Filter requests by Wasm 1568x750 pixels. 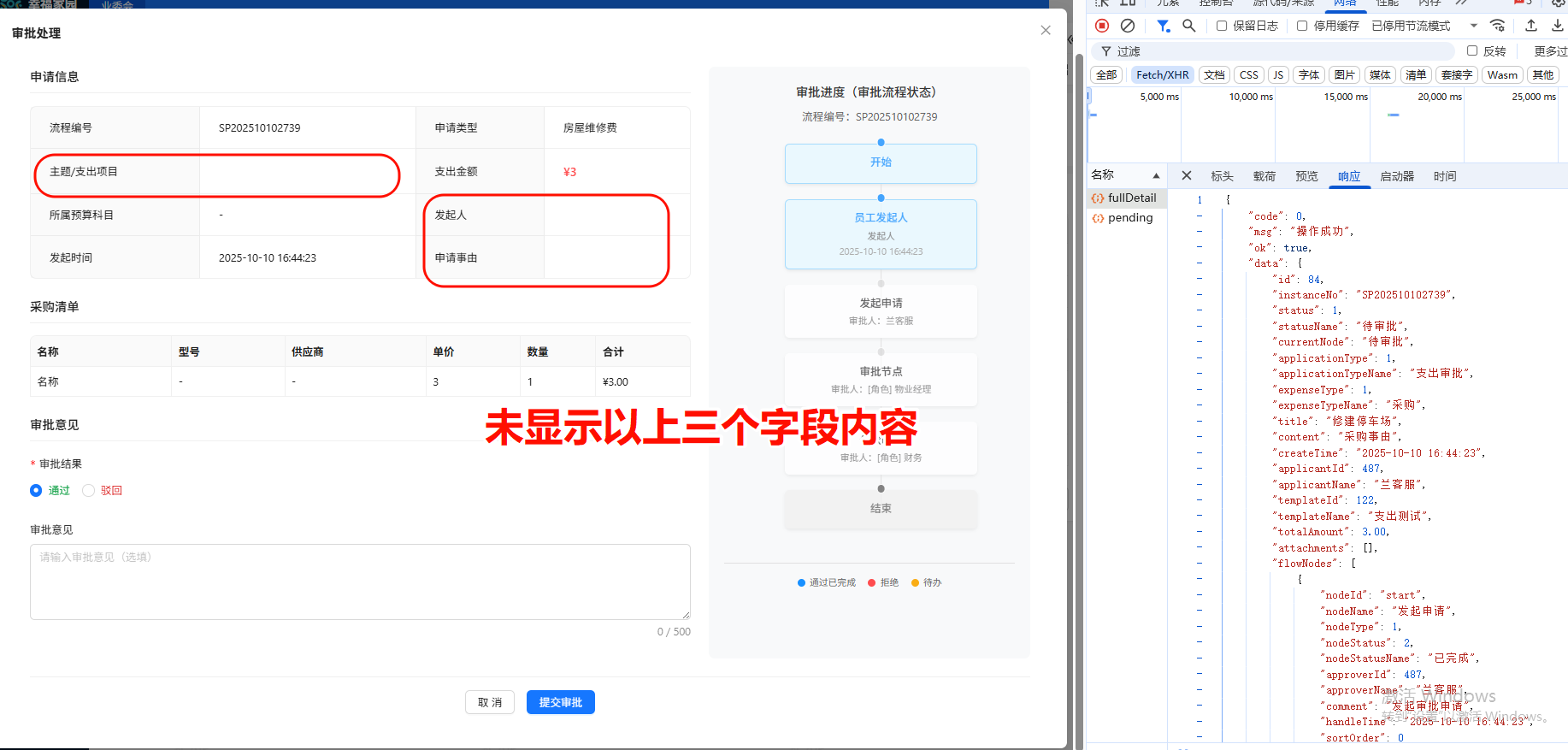pyautogui.click(x=1502, y=74)
